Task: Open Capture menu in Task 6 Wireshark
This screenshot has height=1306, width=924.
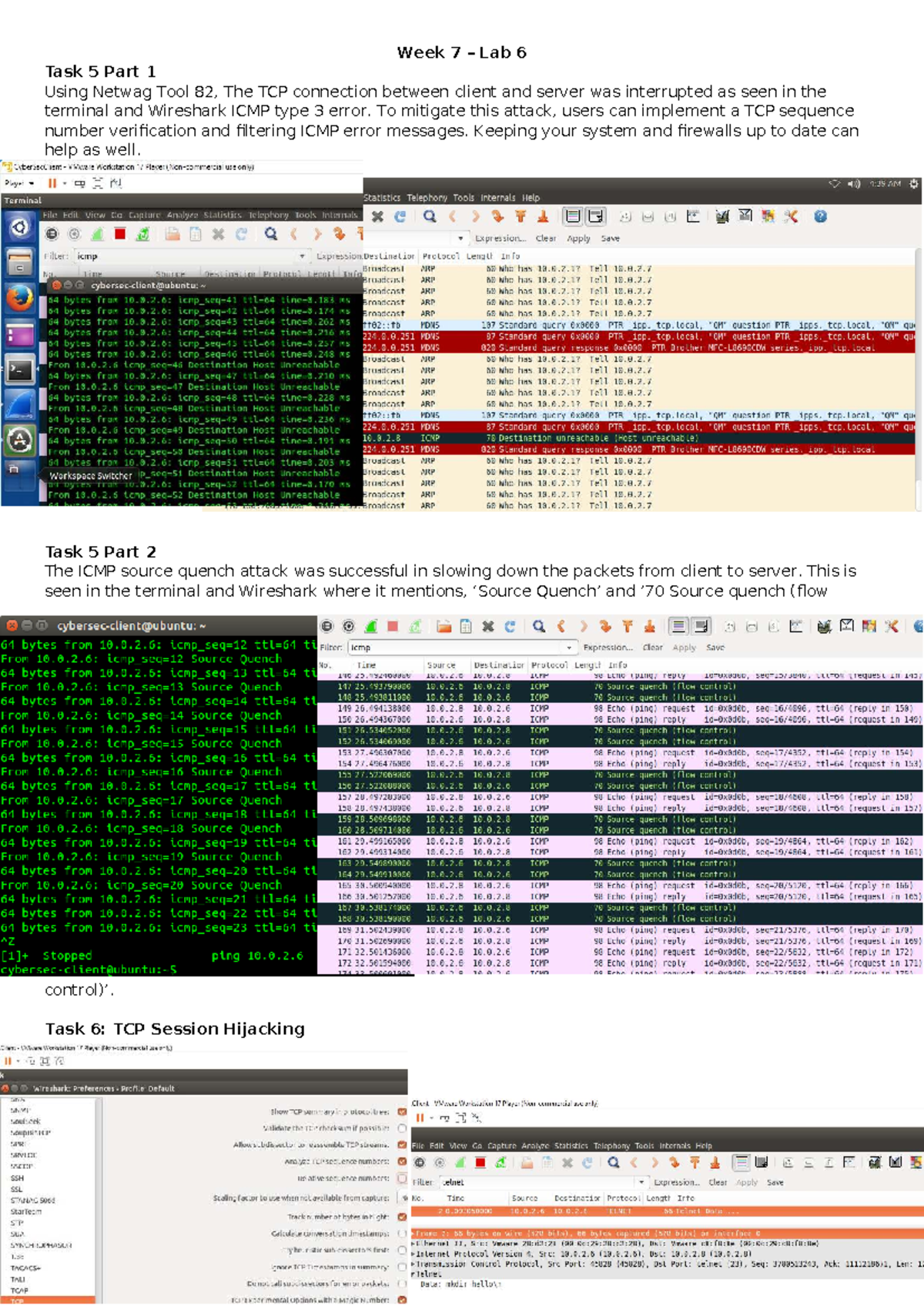Action: 502,1146
